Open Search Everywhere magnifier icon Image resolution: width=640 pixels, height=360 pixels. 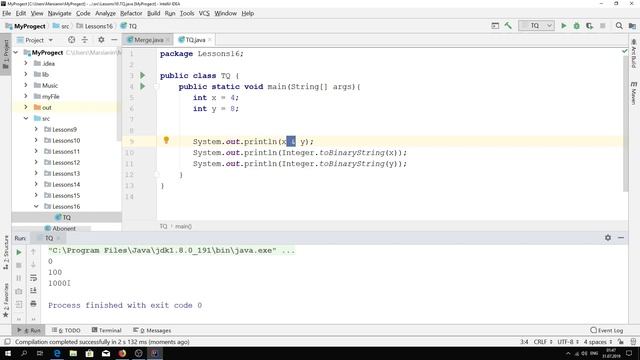click(x=619, y=26)
